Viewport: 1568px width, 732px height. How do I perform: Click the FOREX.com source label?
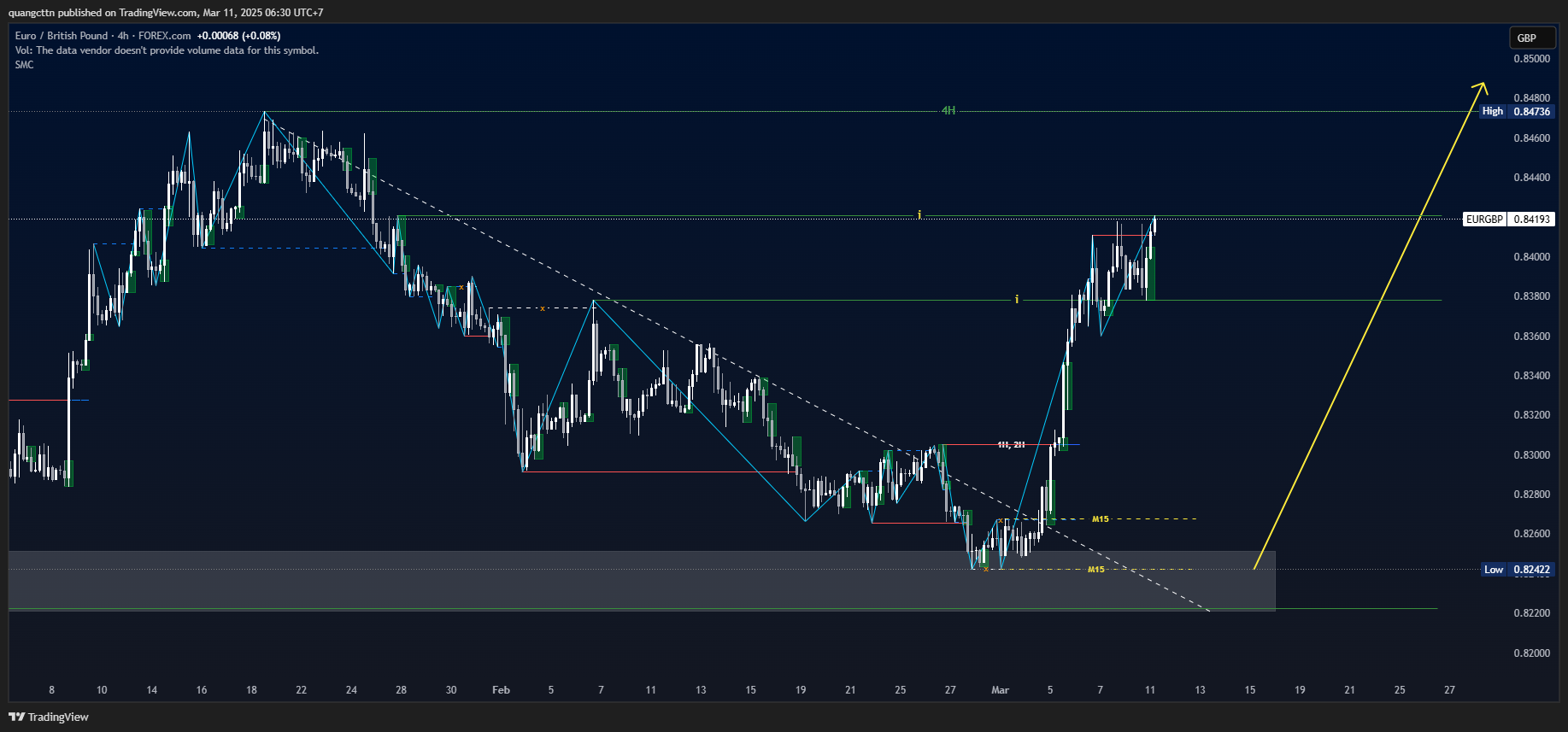(x=165, y=36)
